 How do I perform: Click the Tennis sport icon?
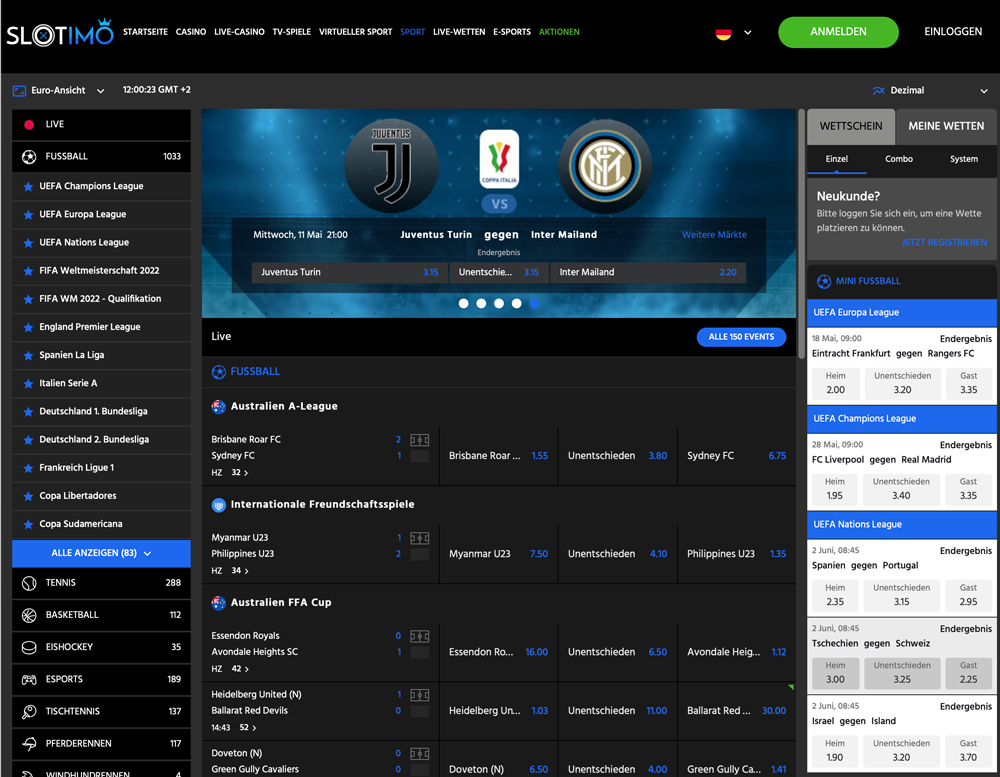click(x=29, y=583)
